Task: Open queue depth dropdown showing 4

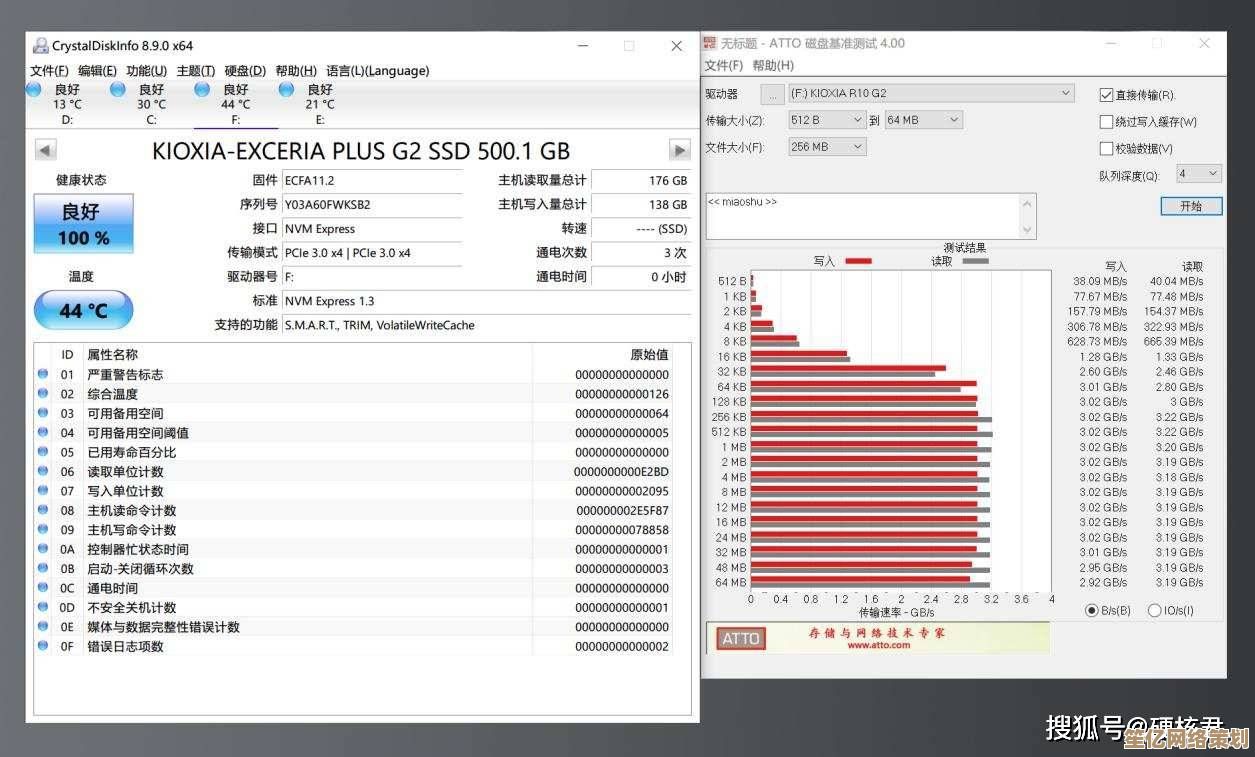Action: pyautogui.click(x=1199, y=174)
